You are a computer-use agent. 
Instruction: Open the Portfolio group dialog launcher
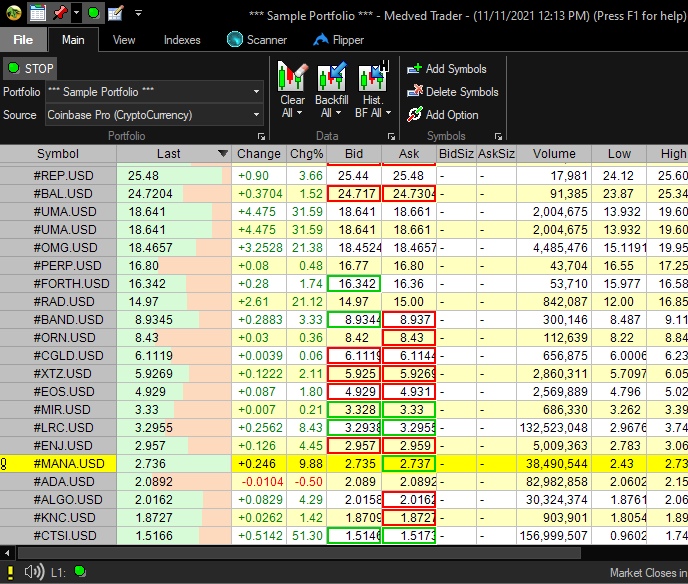tap(261, 136)
